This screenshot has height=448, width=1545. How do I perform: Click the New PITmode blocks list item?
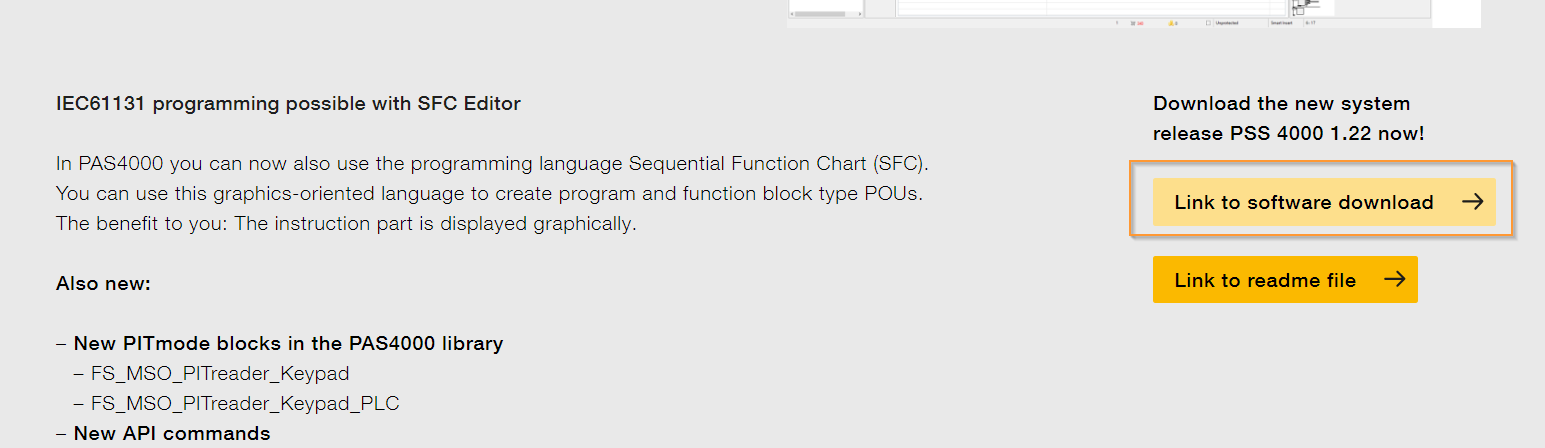coord(288,343)
